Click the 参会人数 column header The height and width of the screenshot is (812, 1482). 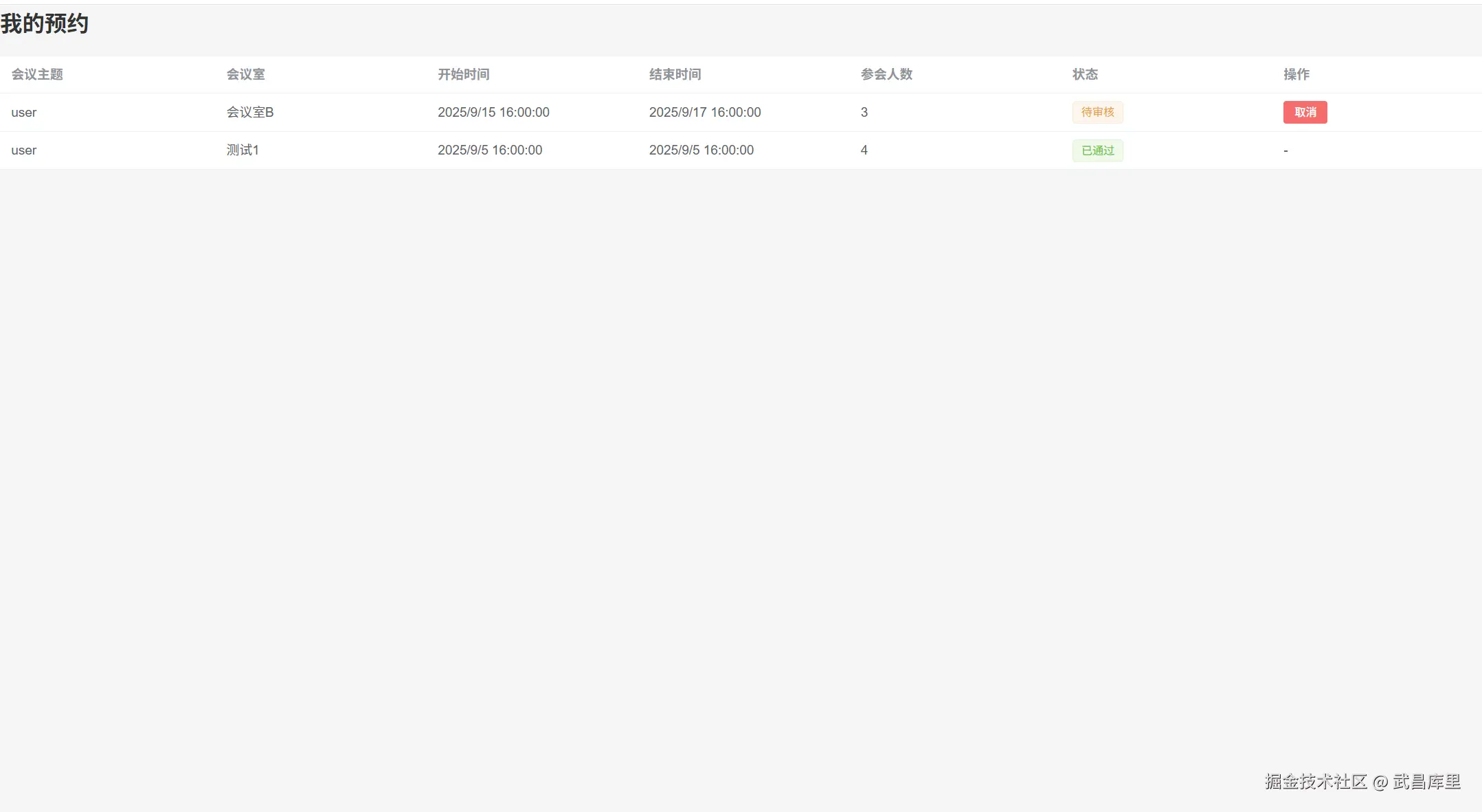coord(886,74)
